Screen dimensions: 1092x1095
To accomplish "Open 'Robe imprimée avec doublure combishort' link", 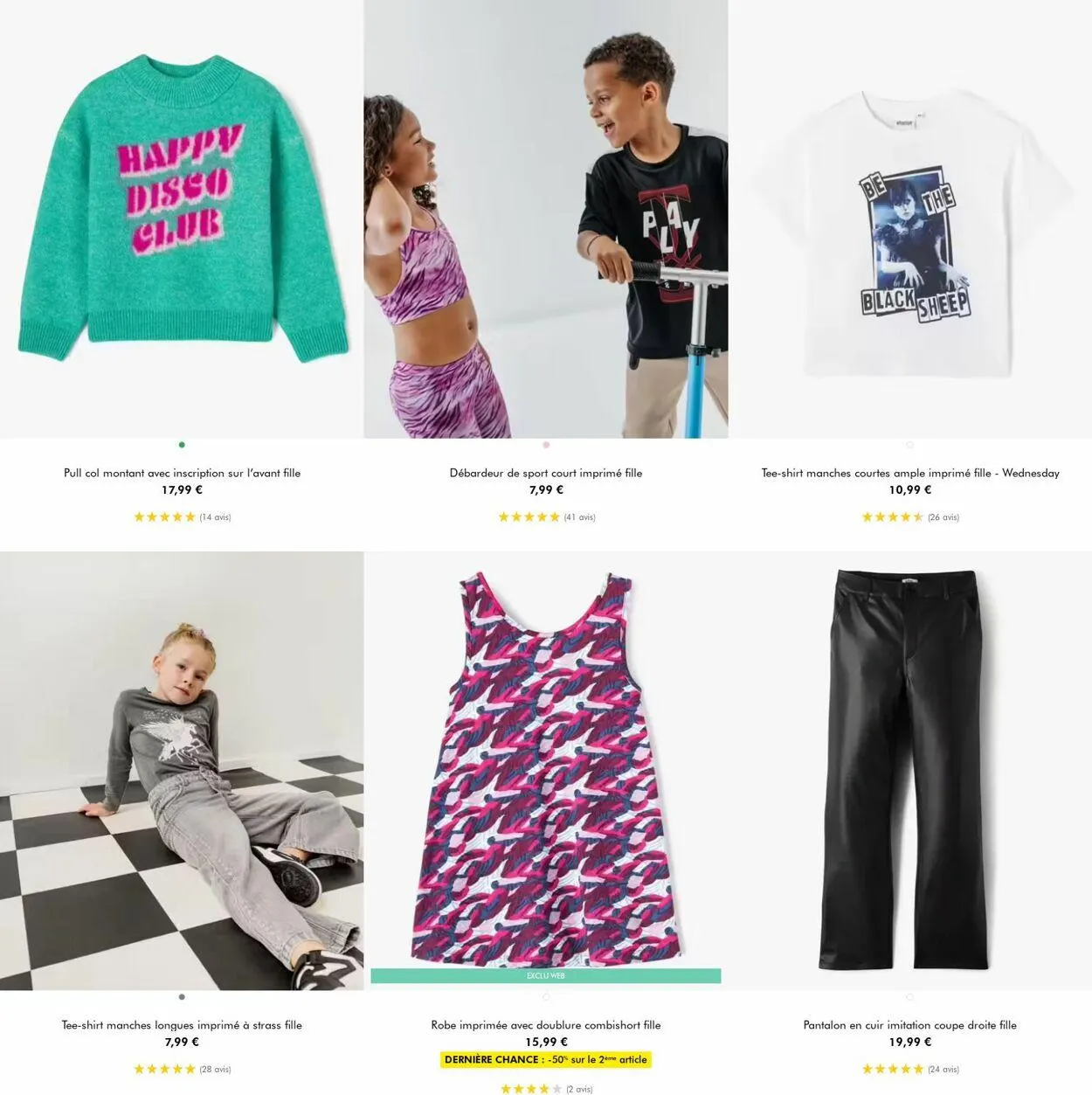I will [546, 1025].
